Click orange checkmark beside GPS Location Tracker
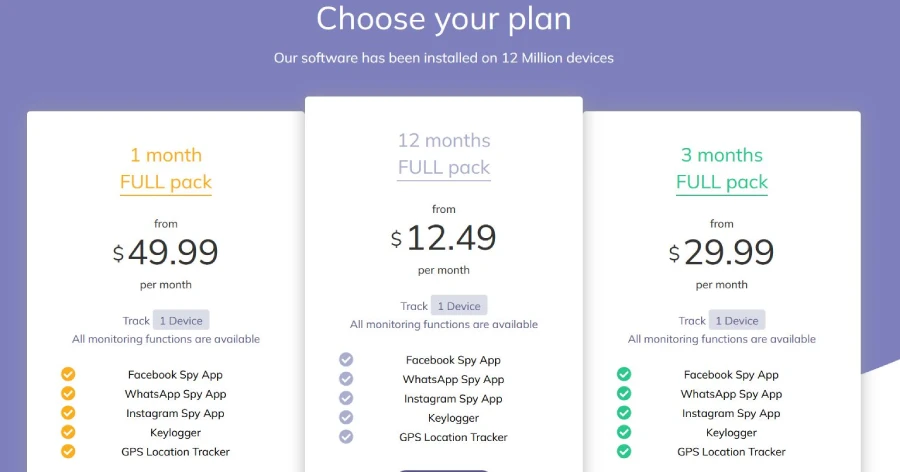Viewport: 900px width, 472px height. pyautogui.click(x=68, y=451)
